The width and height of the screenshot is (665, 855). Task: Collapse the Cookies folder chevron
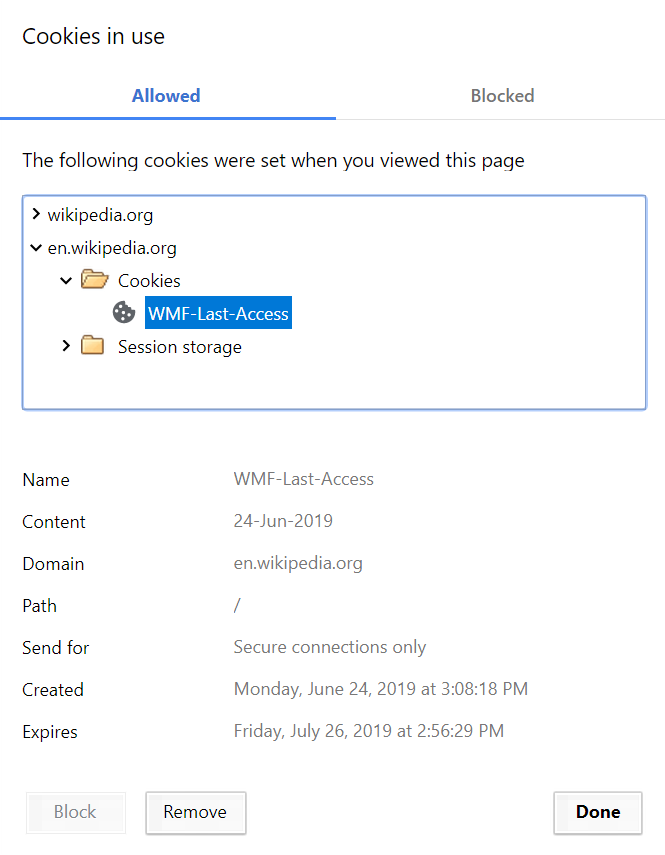point(66,281)
